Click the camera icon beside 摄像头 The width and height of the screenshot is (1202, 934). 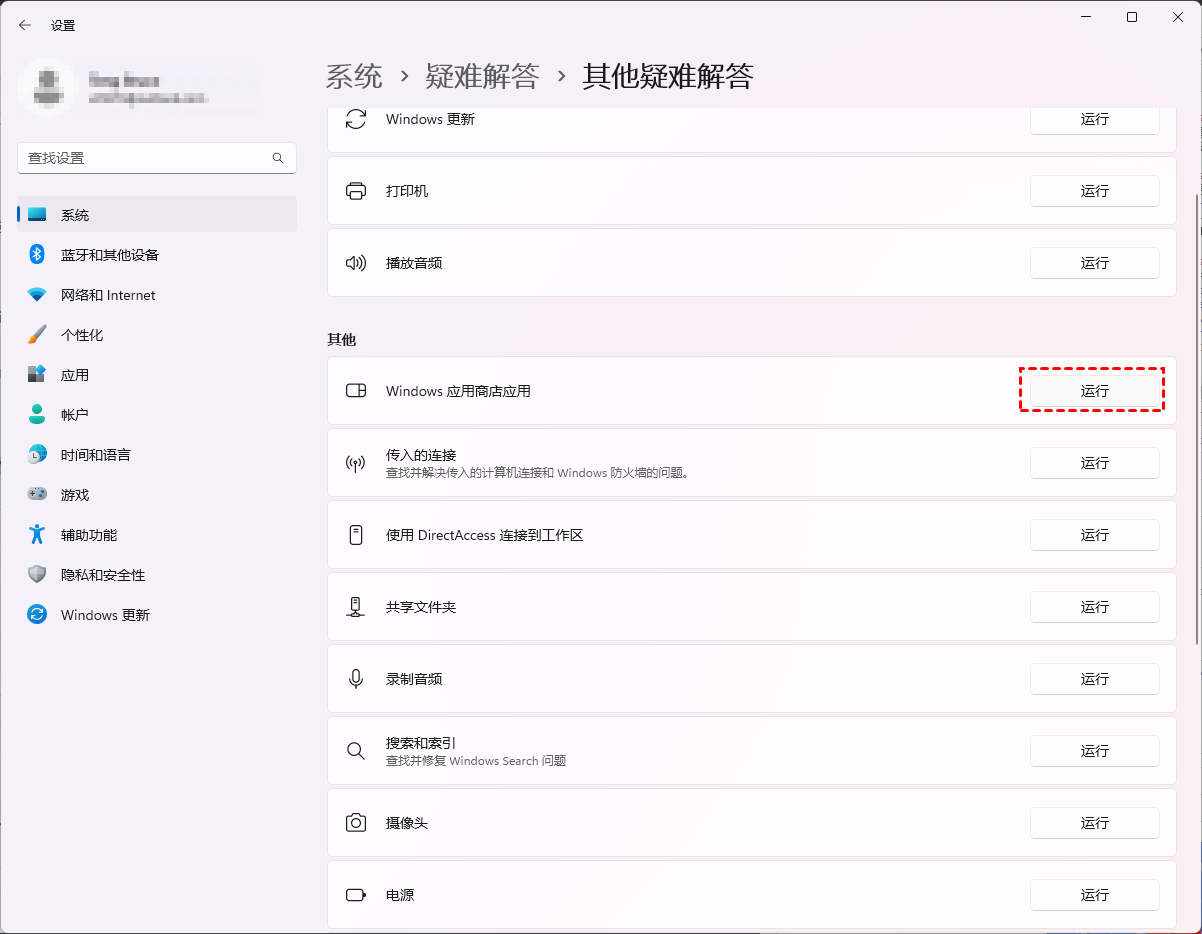355,823
